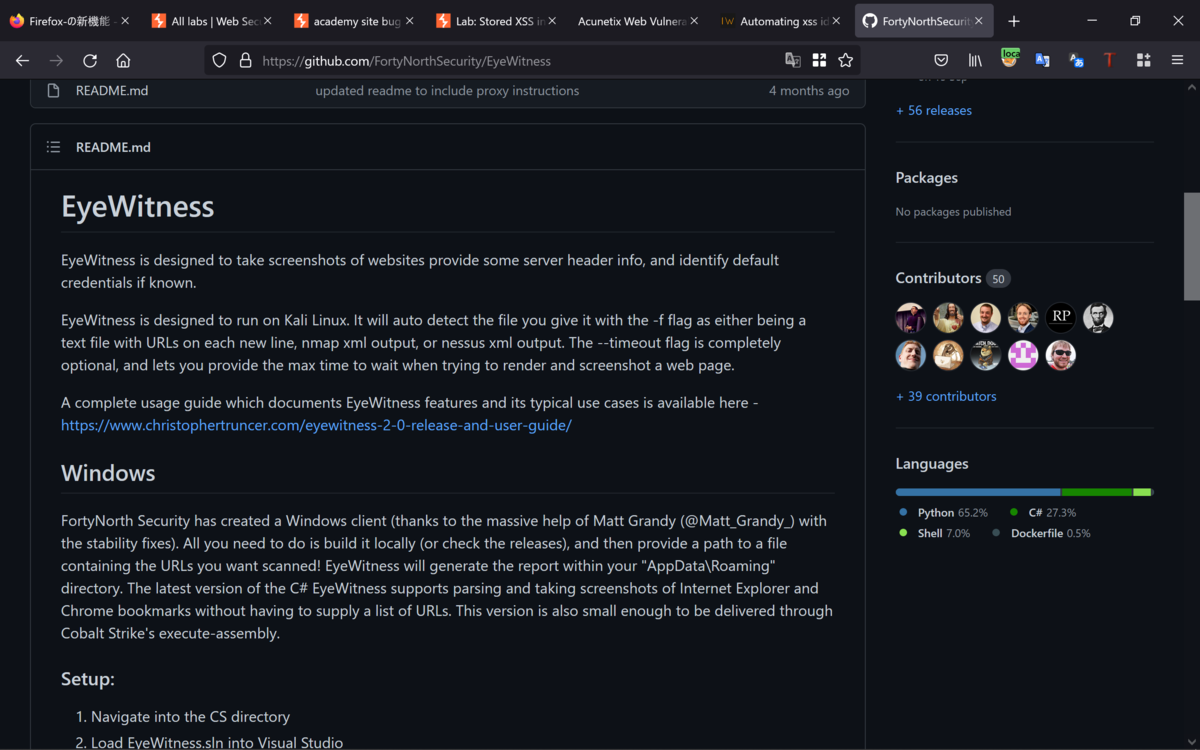
Task: Click the README.md file icon in file list
Action: [53, 90]
